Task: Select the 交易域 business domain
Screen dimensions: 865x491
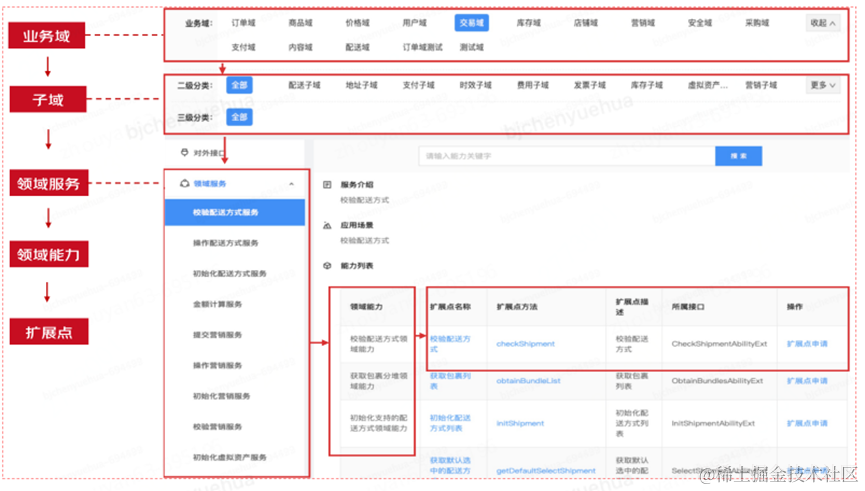Action: pyautogui.click(x=471, y=23)
